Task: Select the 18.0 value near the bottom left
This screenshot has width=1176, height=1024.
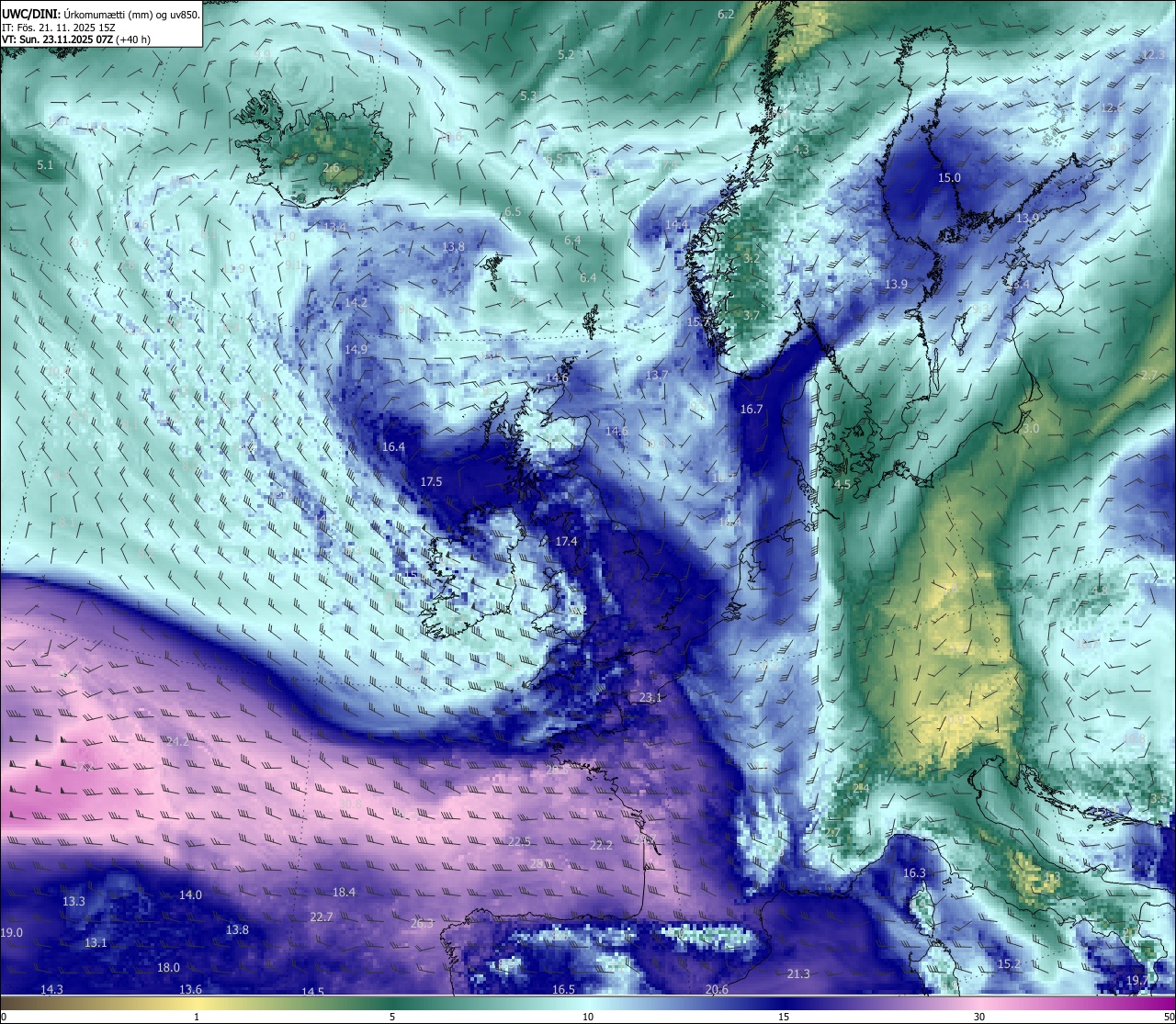Action: pyautogui.click(x=168, y=968)
